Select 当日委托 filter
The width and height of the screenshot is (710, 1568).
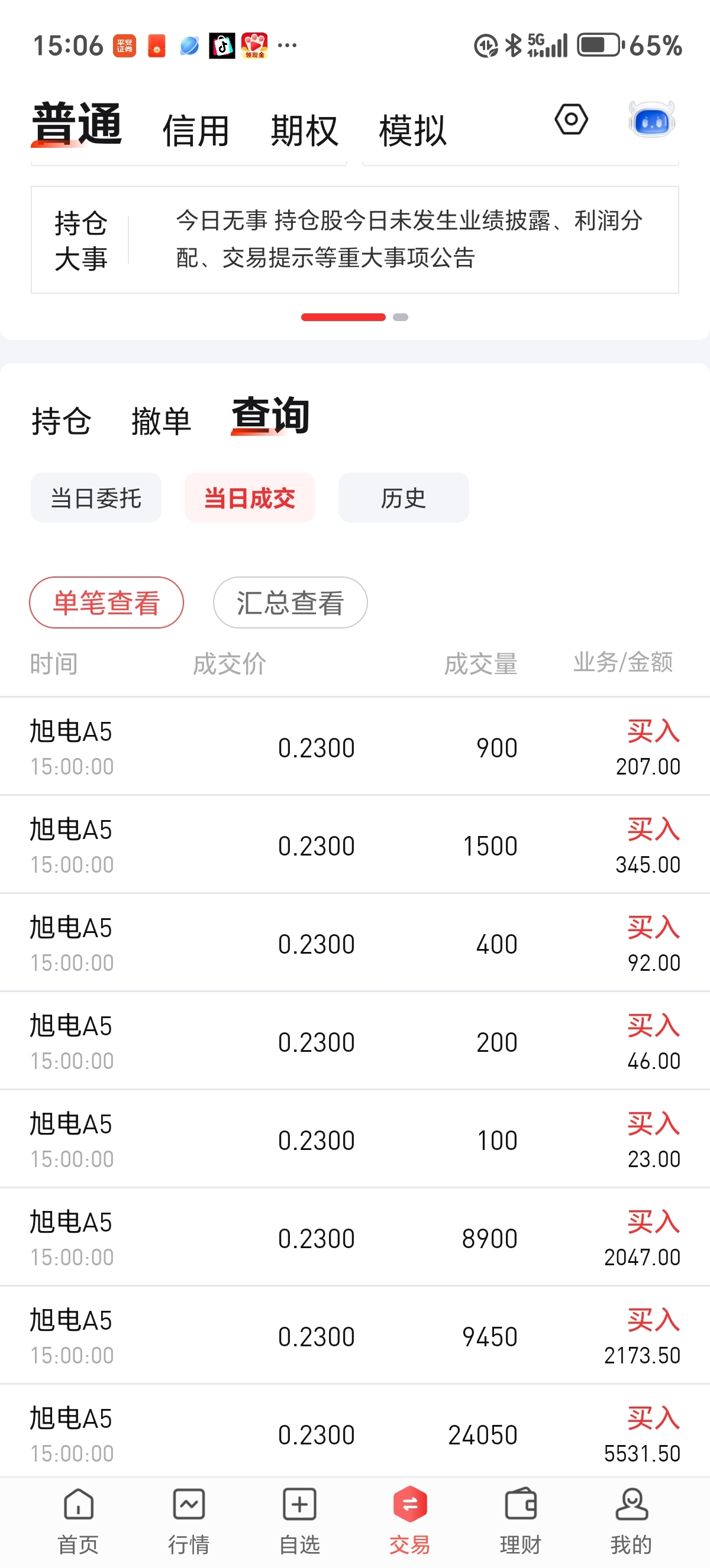tap(96, 498)
